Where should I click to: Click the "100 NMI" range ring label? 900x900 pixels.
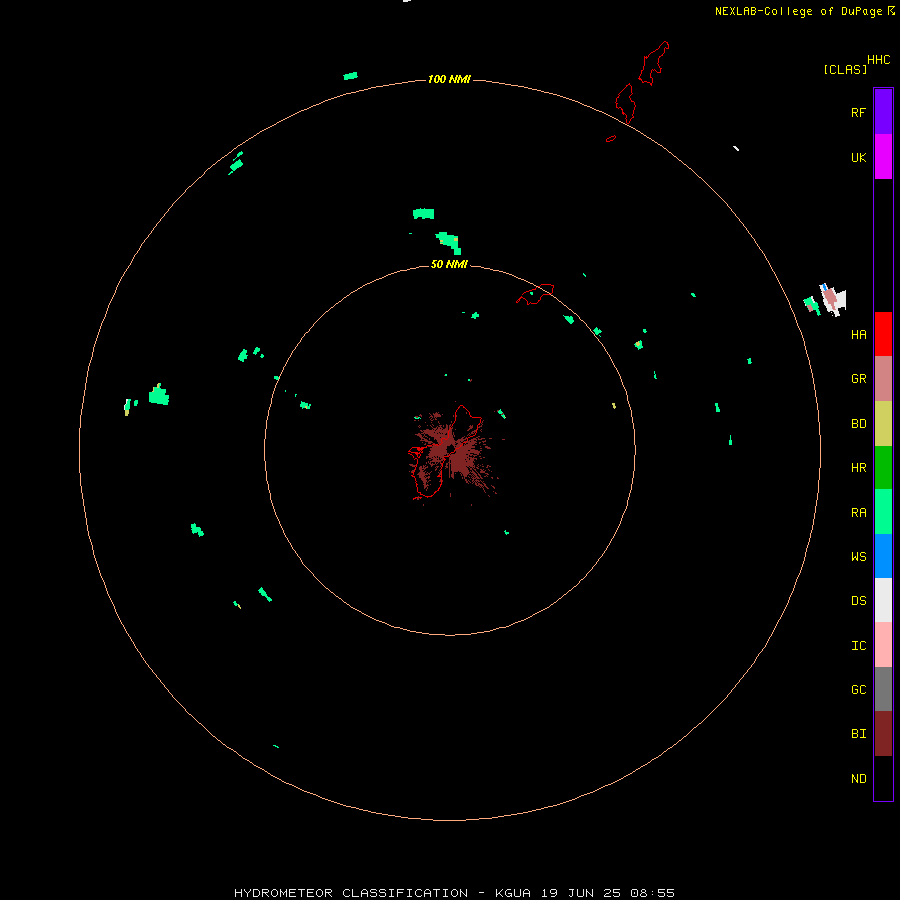tap(449, 79)
